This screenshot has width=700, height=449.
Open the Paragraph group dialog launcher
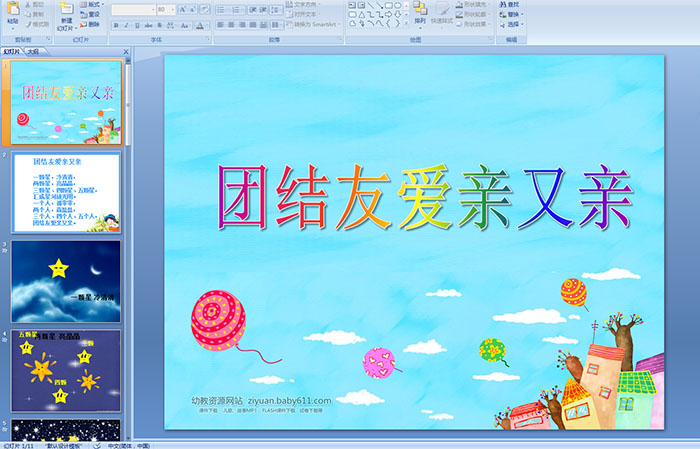coord(340,39)
